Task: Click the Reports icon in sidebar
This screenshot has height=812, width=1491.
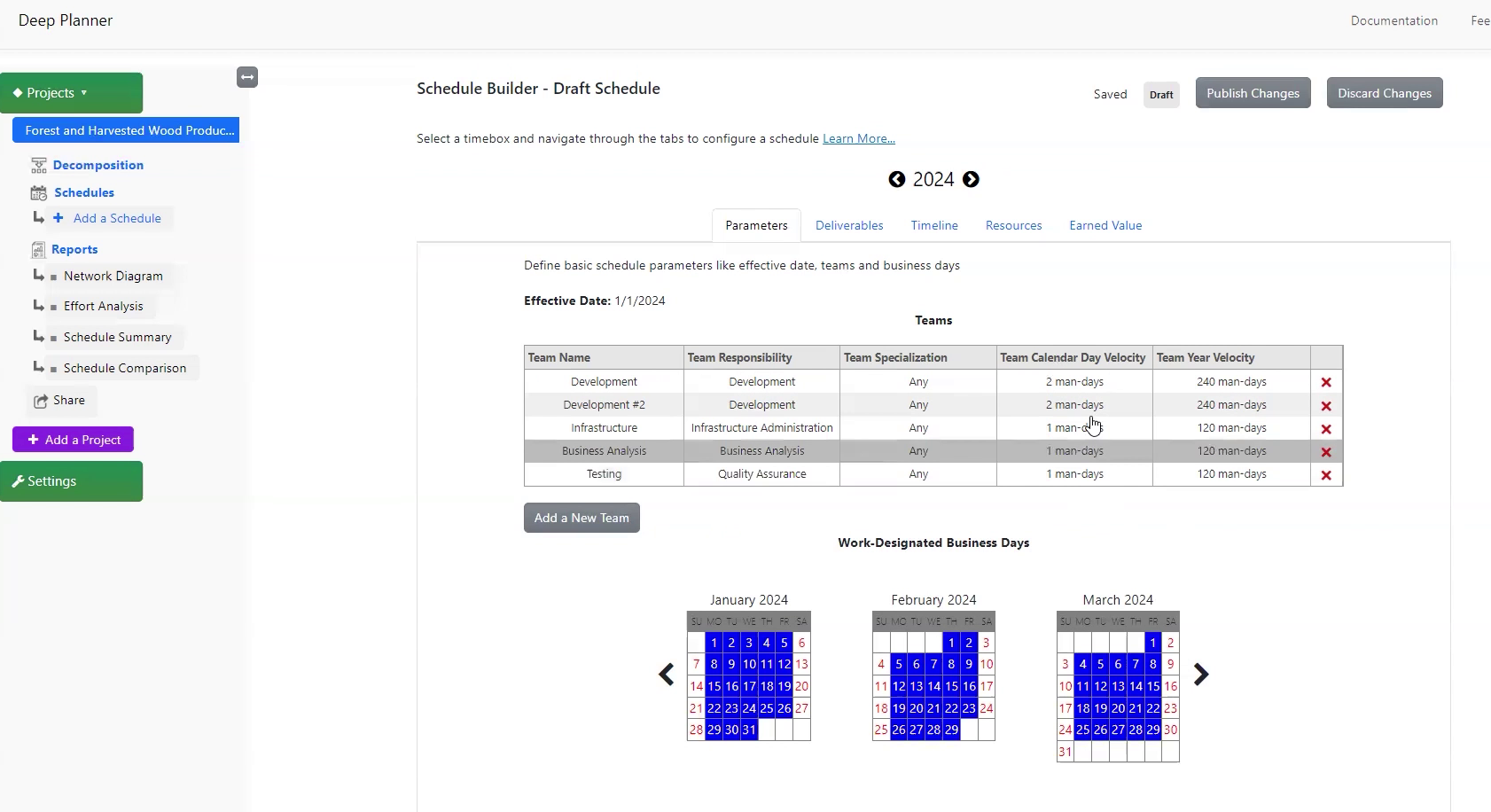Action: [x=38, y=250]
